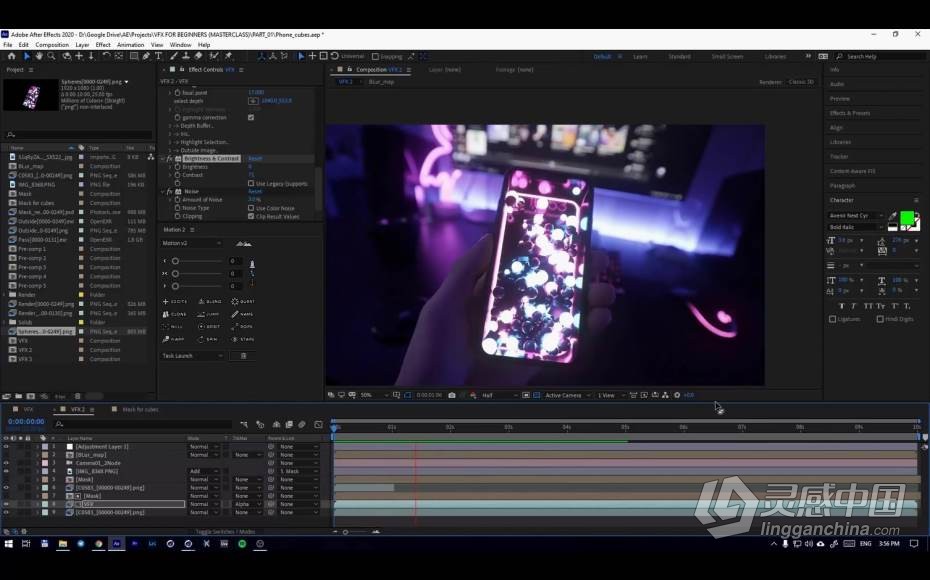
Task: Open the Motion v2 dropdown
Action: pyautogui.click(x=192, y=243)
